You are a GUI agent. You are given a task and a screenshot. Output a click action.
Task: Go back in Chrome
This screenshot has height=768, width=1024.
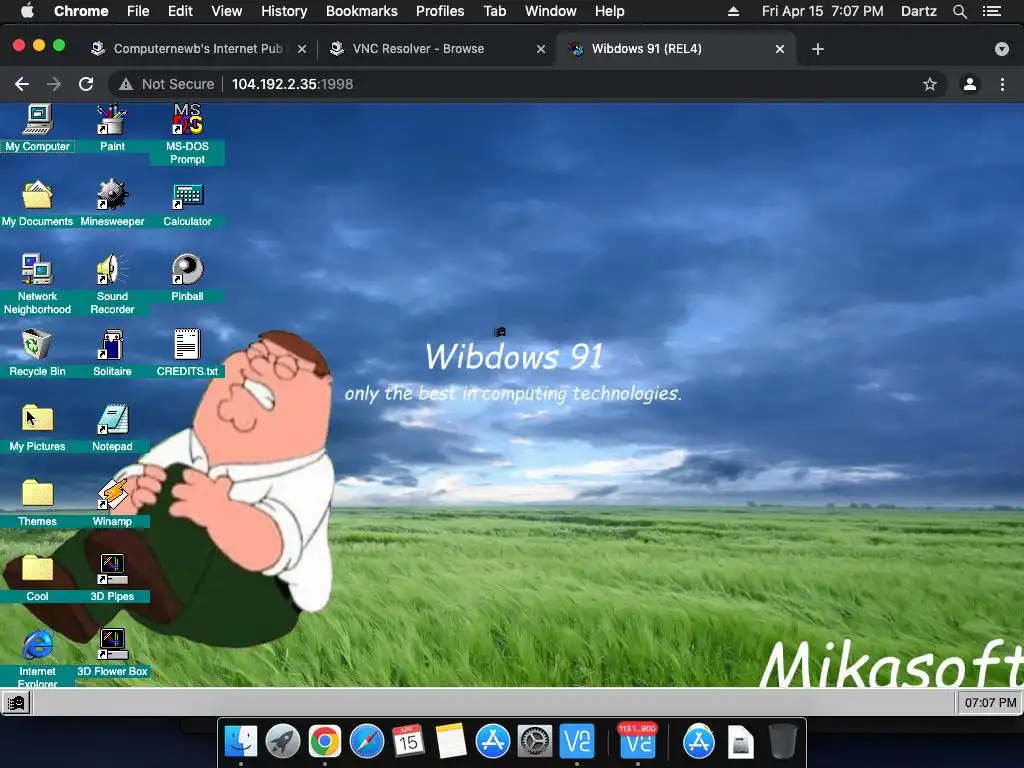click(22, 84)
